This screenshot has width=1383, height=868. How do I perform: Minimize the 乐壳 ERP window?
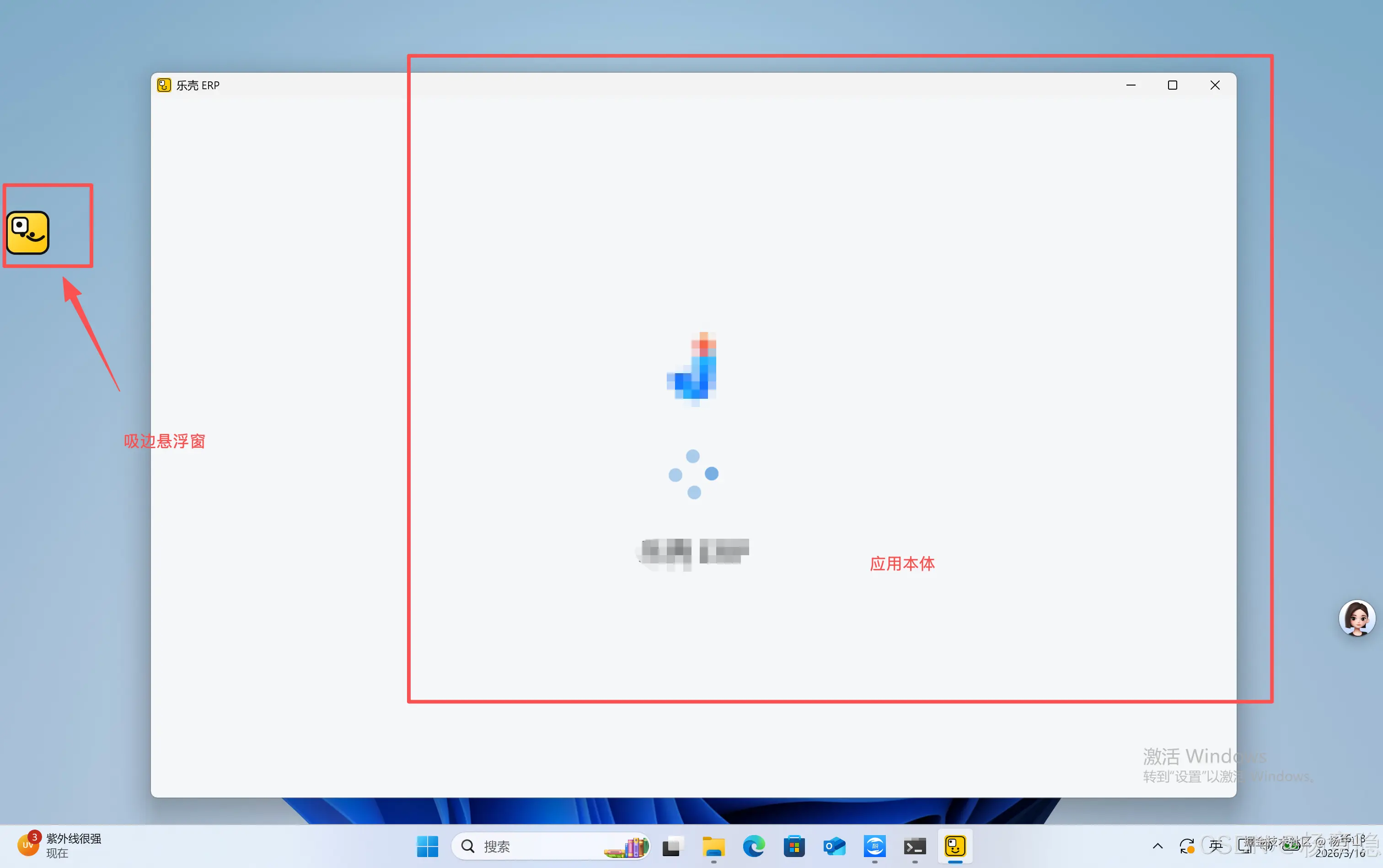coord(1131,85)
